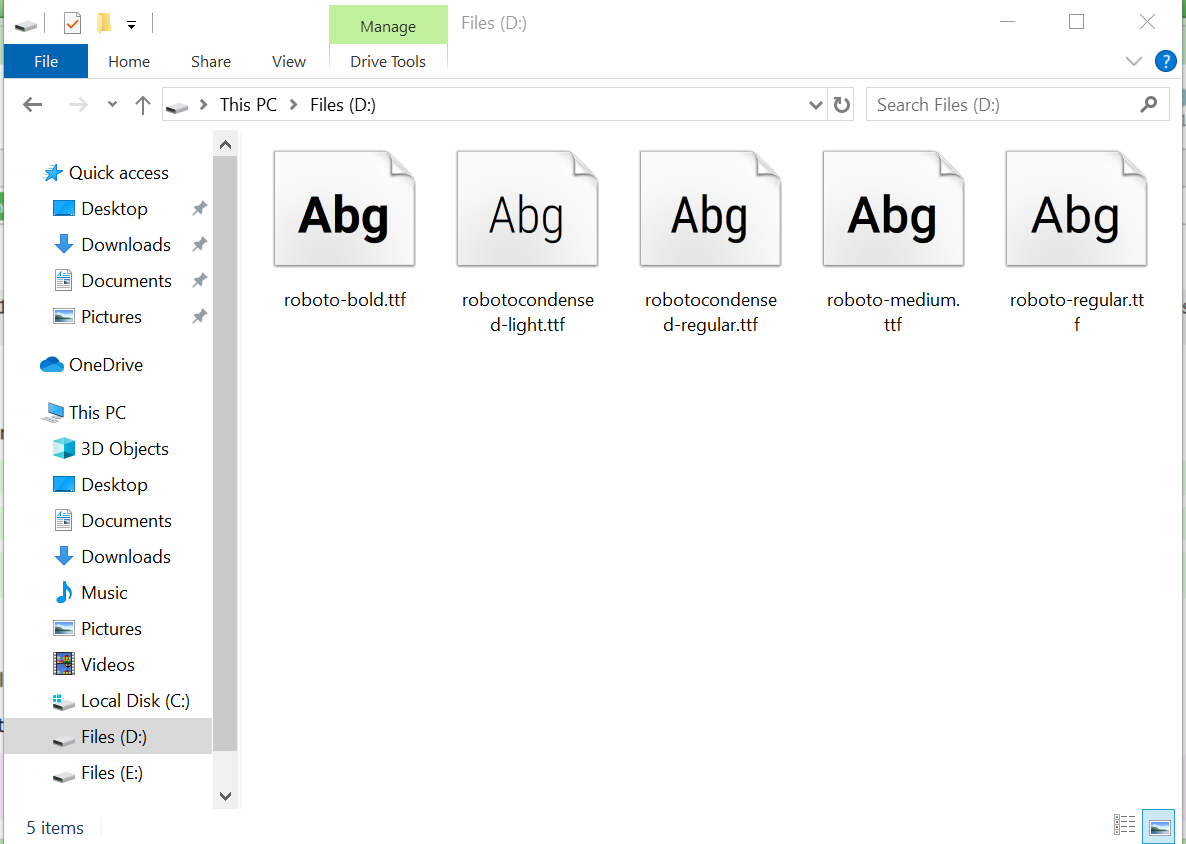Go up one folder level
1186x844 pixels.
pyautogui.click(x=142, y=104)
